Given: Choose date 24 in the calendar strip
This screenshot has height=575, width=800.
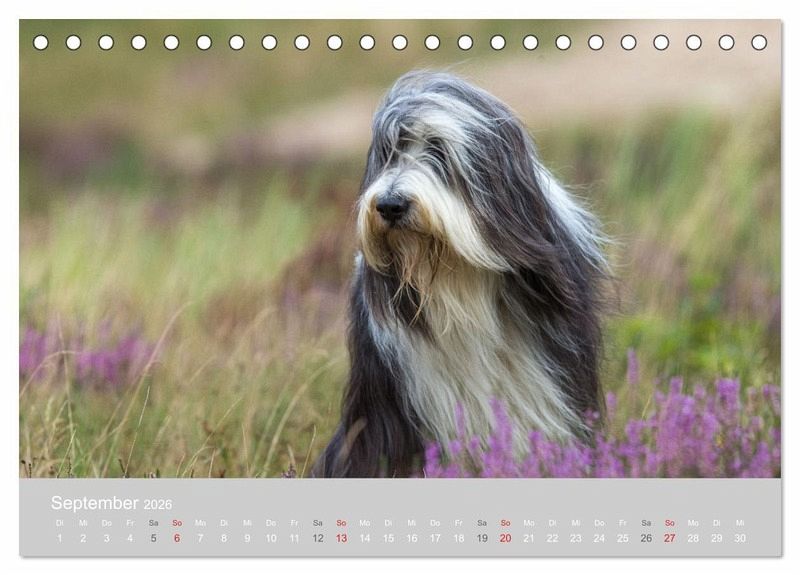Looking at the screenshot, I should point(599,538).
